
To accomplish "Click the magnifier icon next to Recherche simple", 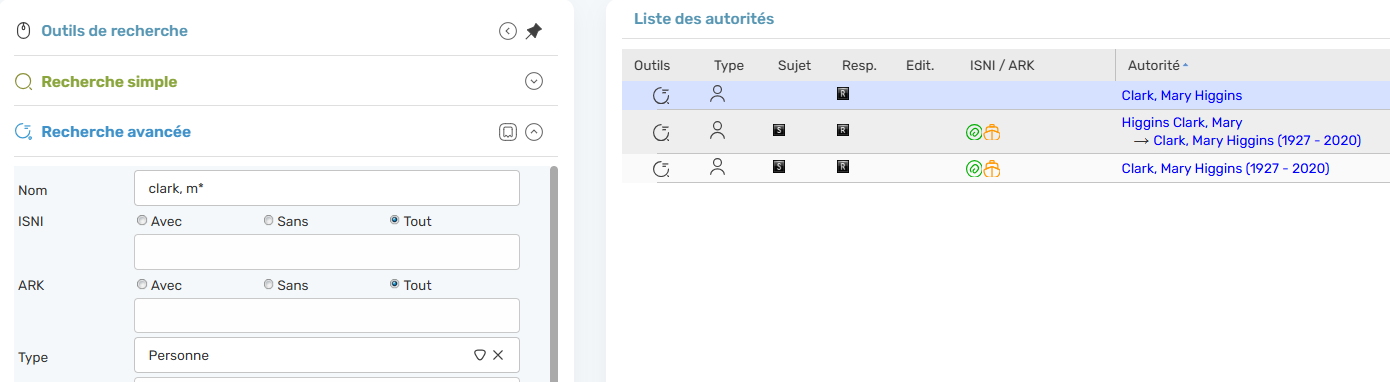I will point(24,82).
